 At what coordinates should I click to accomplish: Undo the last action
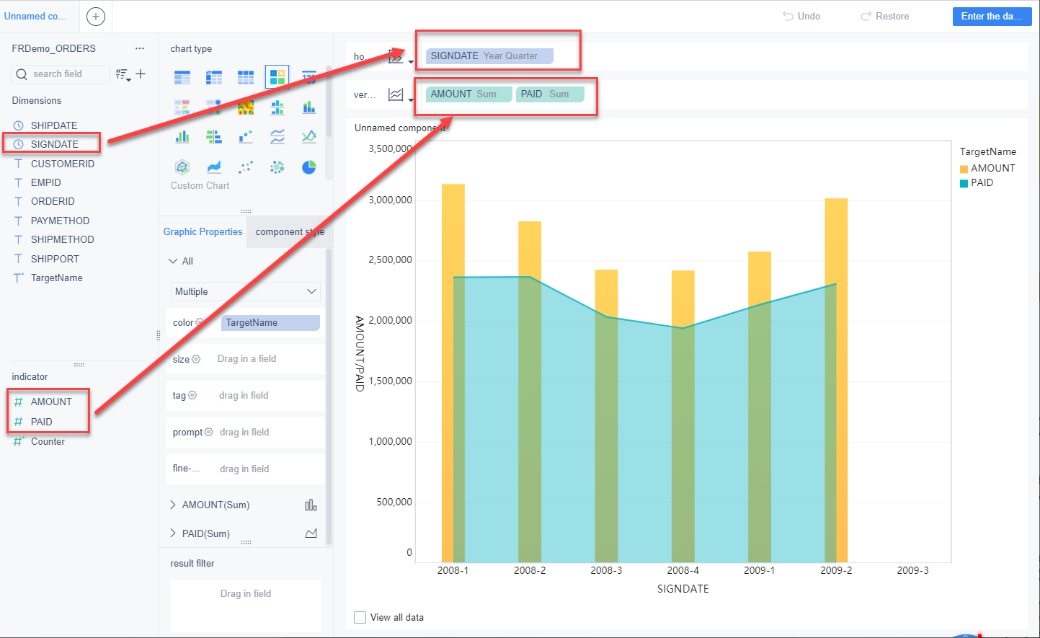tap(801, 16)
